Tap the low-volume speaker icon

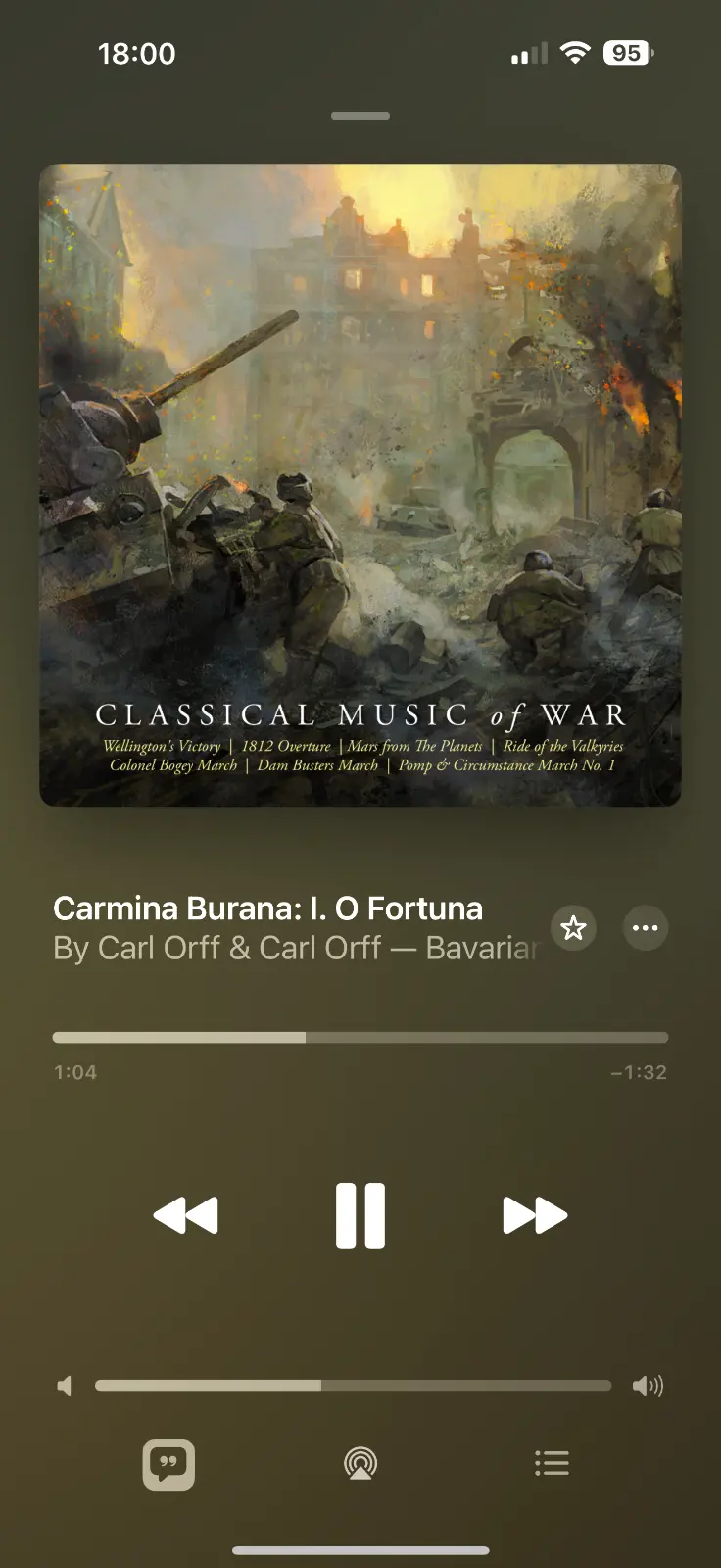click(x=65, y=1386)
